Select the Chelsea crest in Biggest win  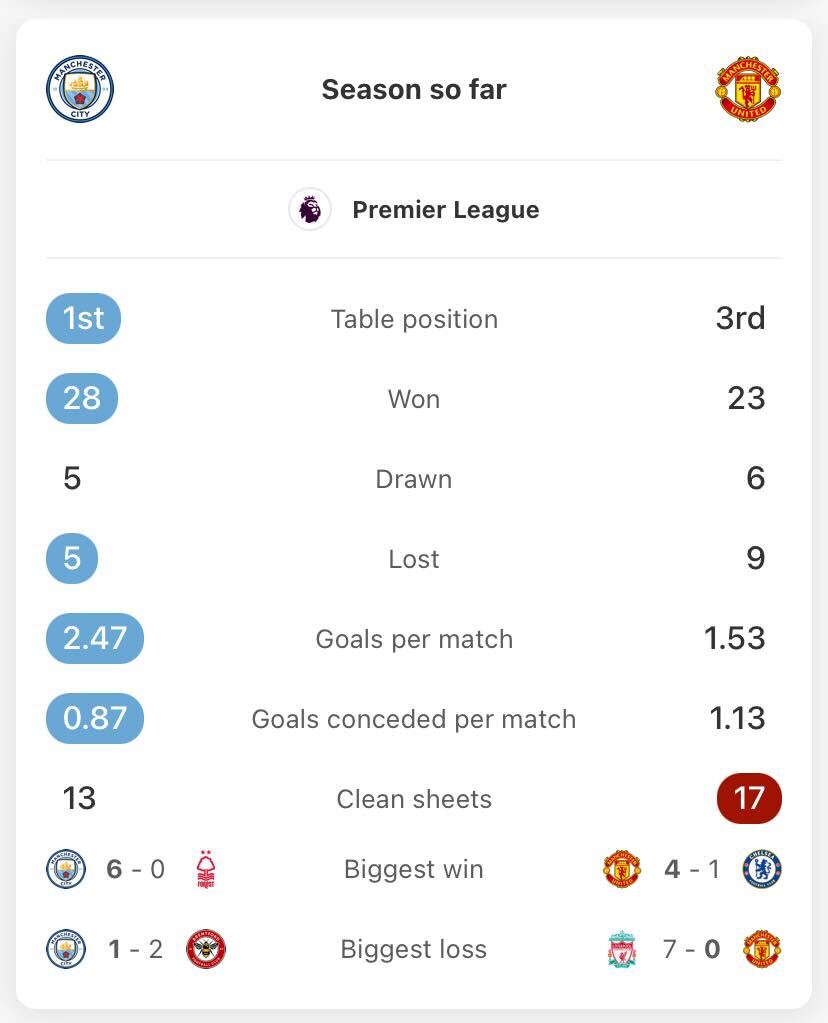tap(762, 869)
